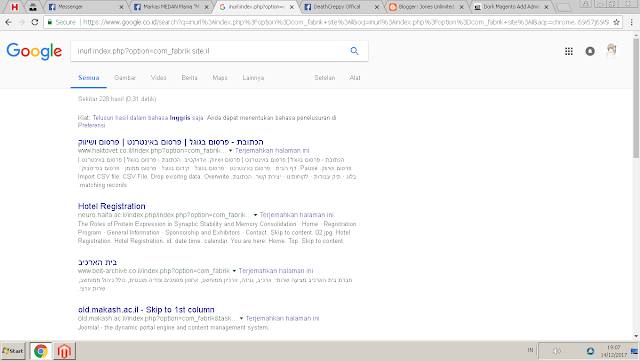Screen dimensions: 640x361
Task: Open the Lainnya more menu
Action: (x=253, y=78)
